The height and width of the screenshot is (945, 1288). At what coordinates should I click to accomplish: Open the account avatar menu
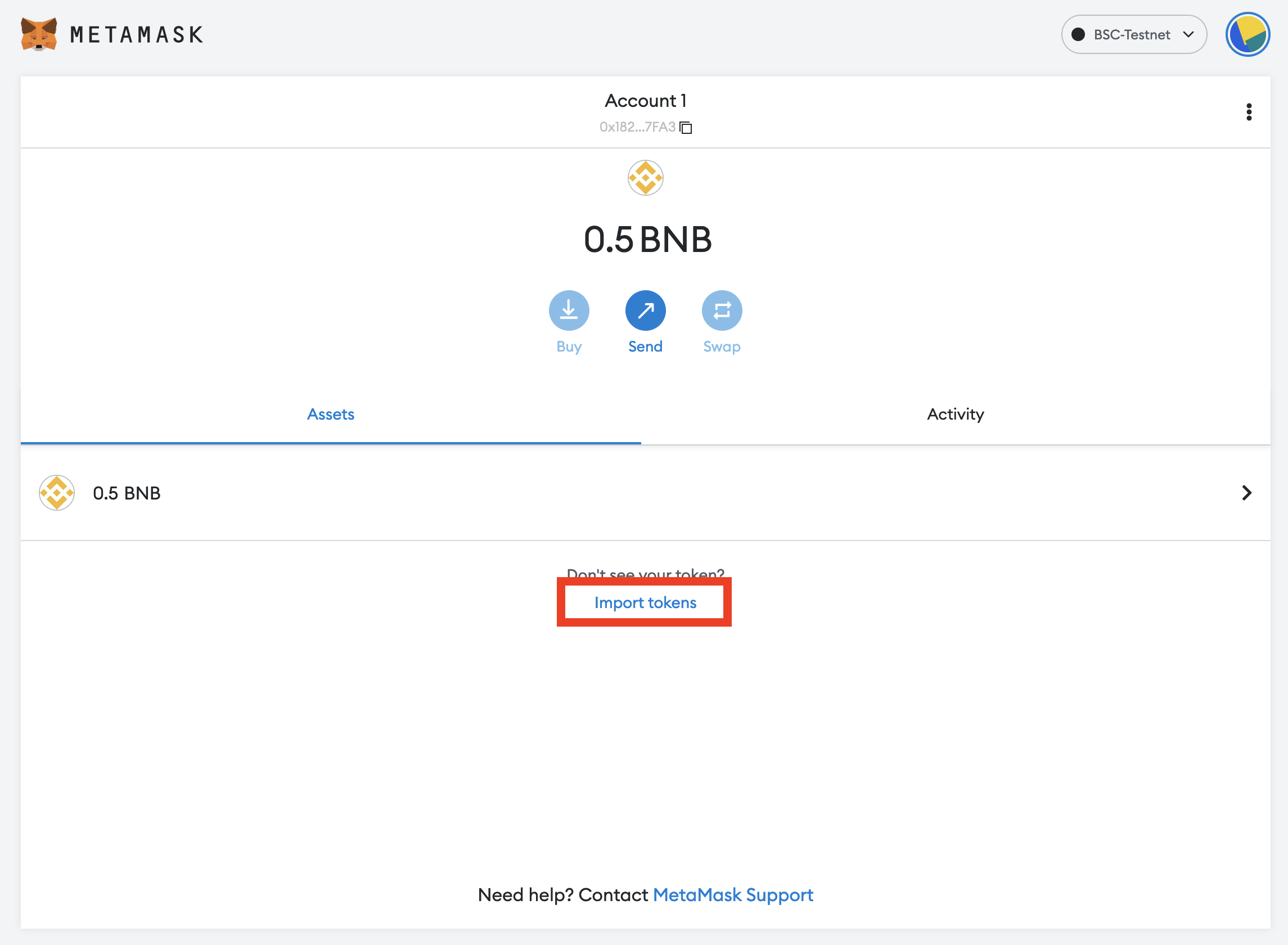point(1248,34)
